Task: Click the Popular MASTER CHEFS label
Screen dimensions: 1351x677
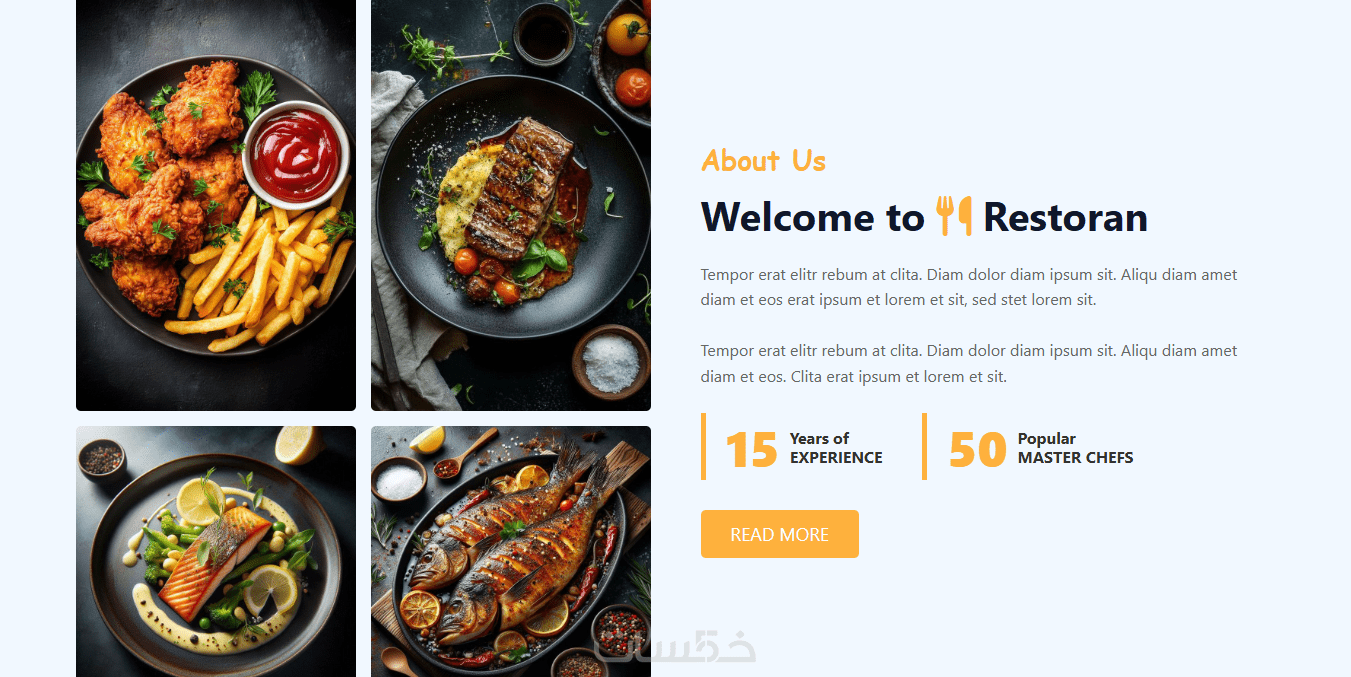Action: pyautogui.click(x=1075, y=448)
